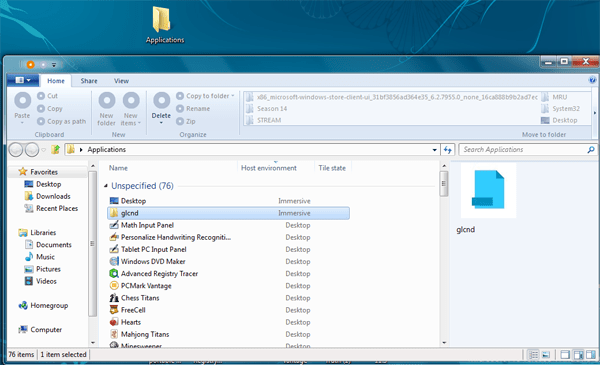
Task: Select the glcnd item in list
Action: tap(228, 213)
